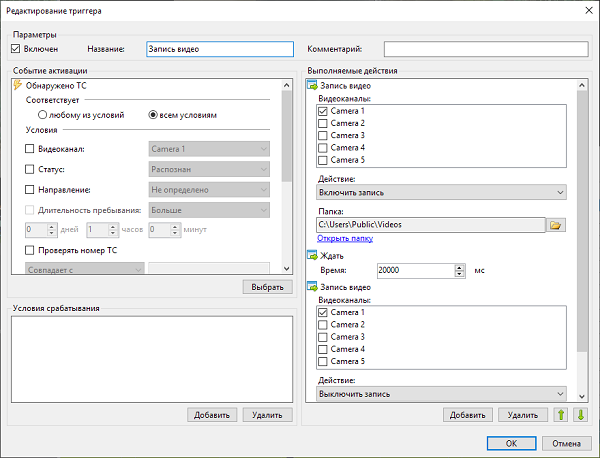
Task: Check Camera 4 in second Запись видео list
Action: click(323, 349)
